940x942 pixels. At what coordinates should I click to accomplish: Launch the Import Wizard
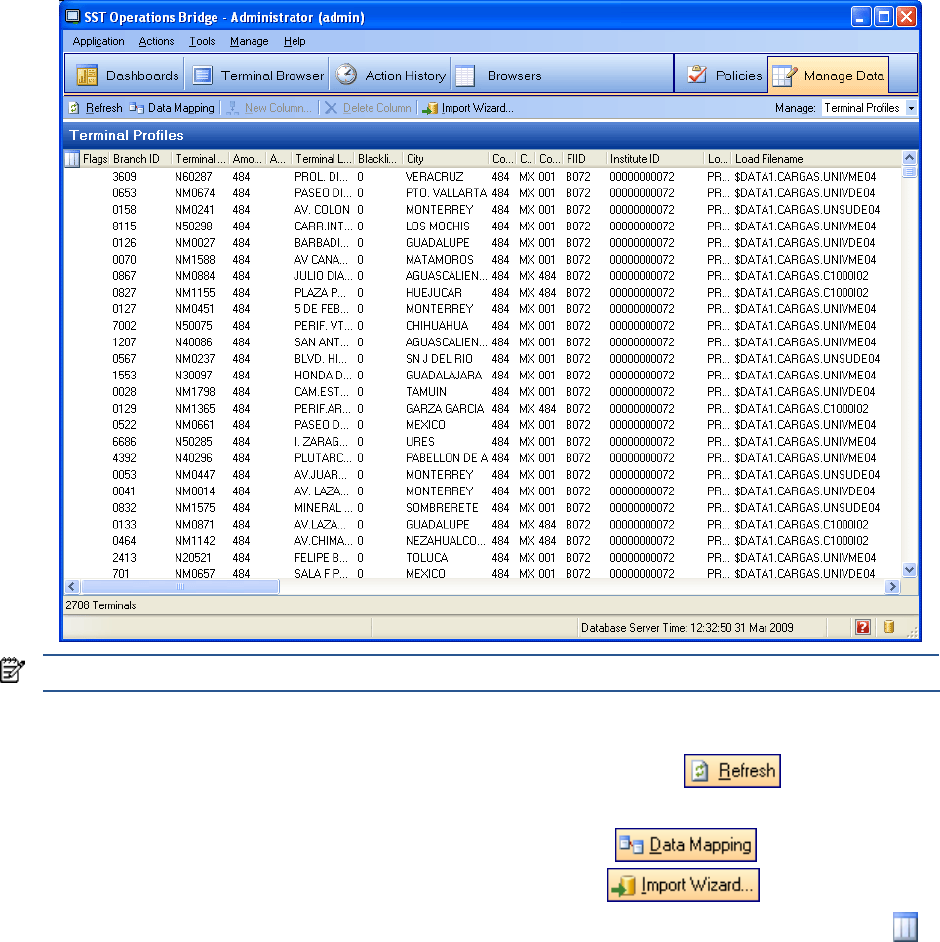coord(468,108)
